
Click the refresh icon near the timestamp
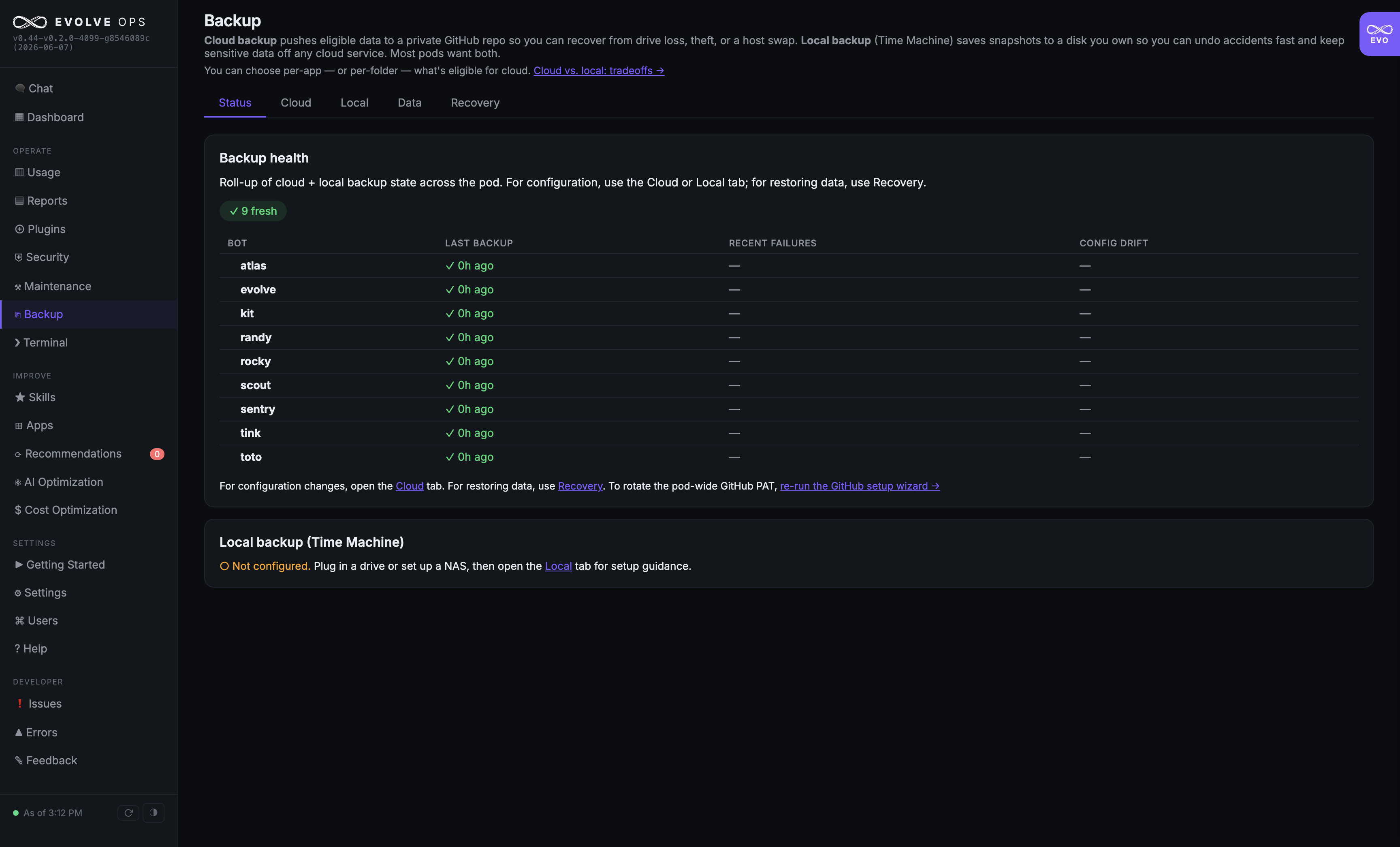point(128,813)
